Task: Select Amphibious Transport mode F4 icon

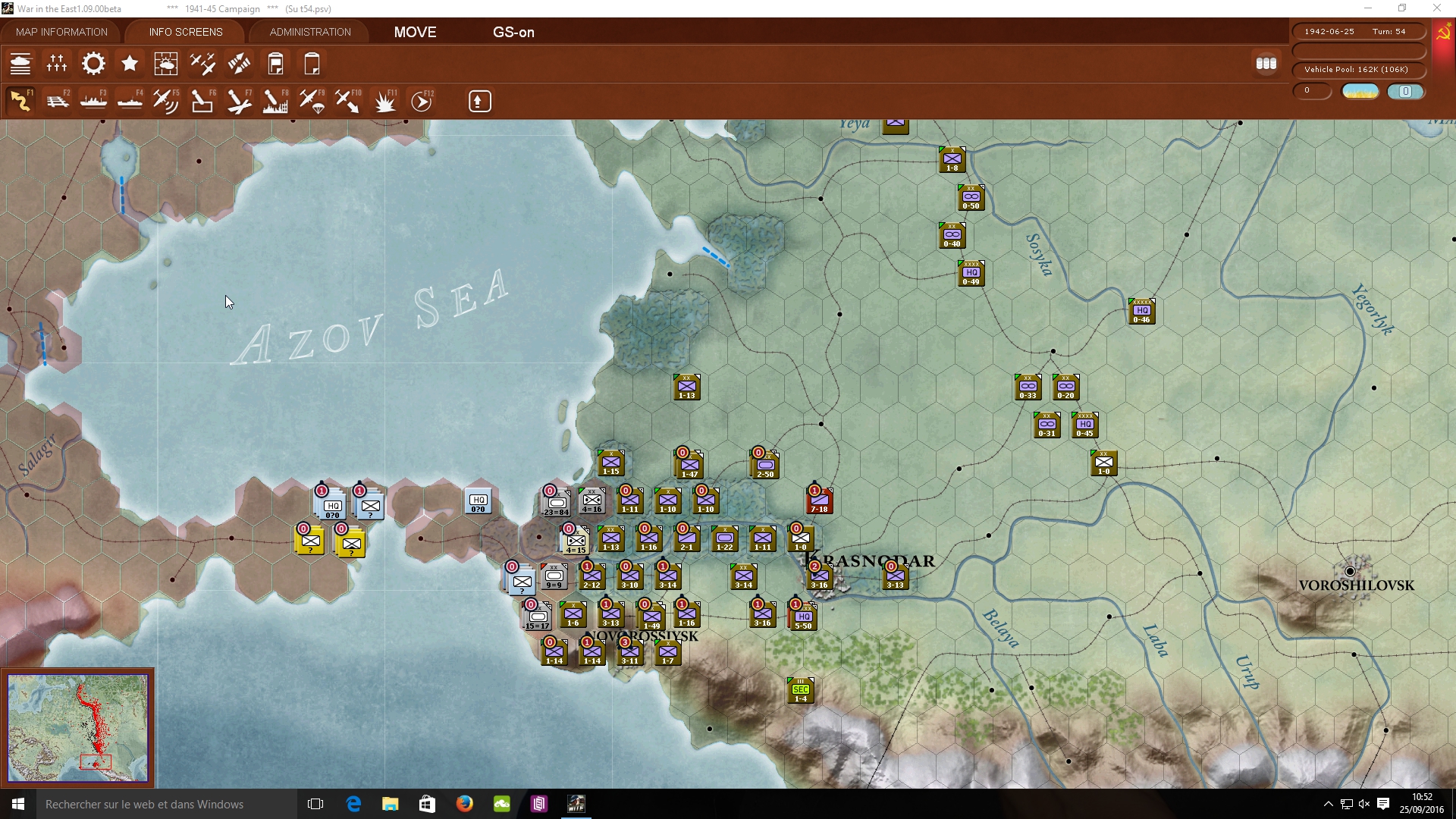Action: pos(130,101)
